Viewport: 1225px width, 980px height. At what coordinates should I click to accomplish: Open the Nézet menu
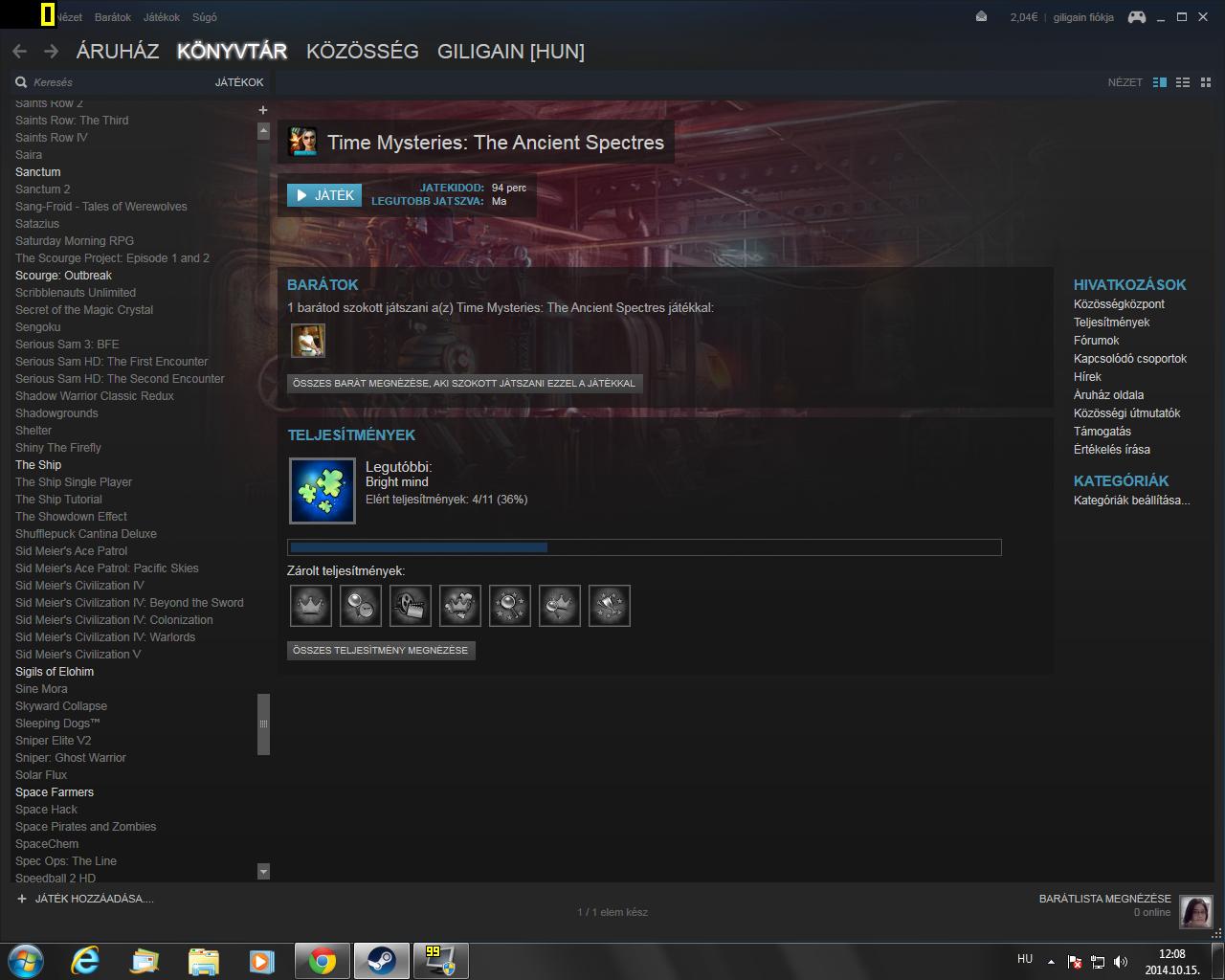pos(69,17)
